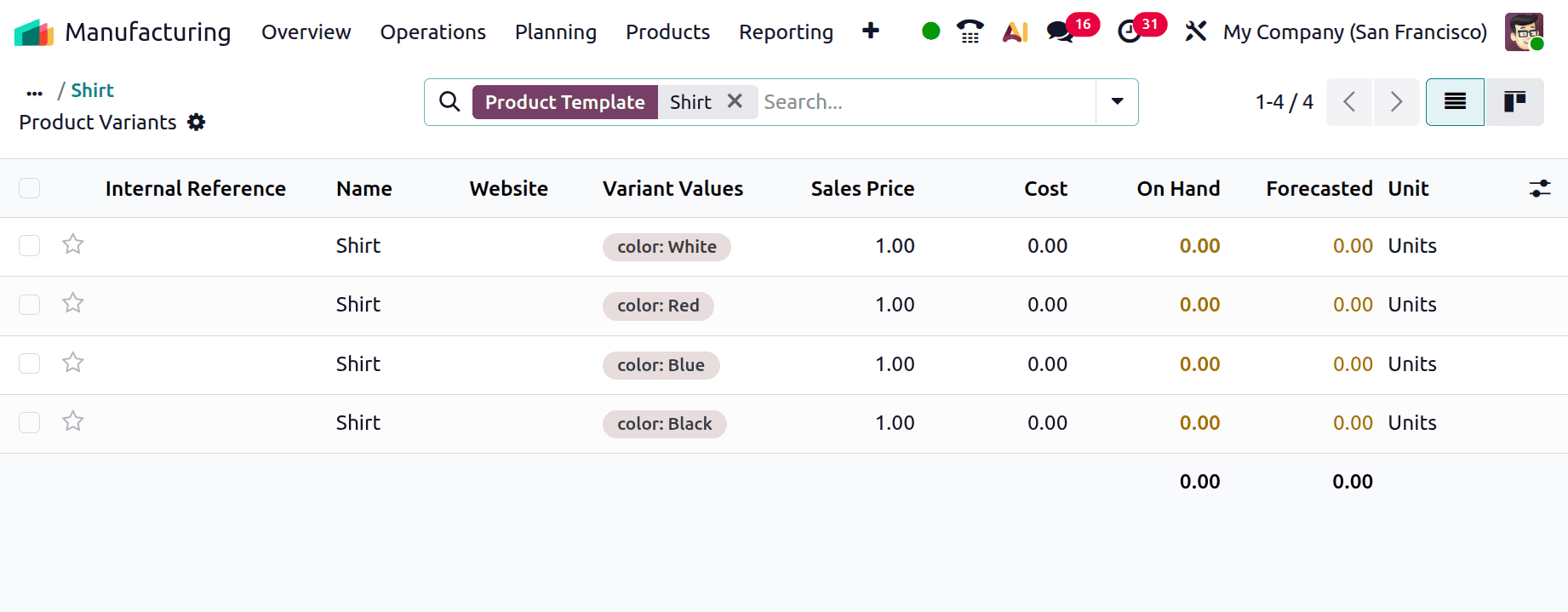Open the Manufacturing app home icon
This screenshot has height=612, width=1568.
pyautogui.click(x=34, y=32)
